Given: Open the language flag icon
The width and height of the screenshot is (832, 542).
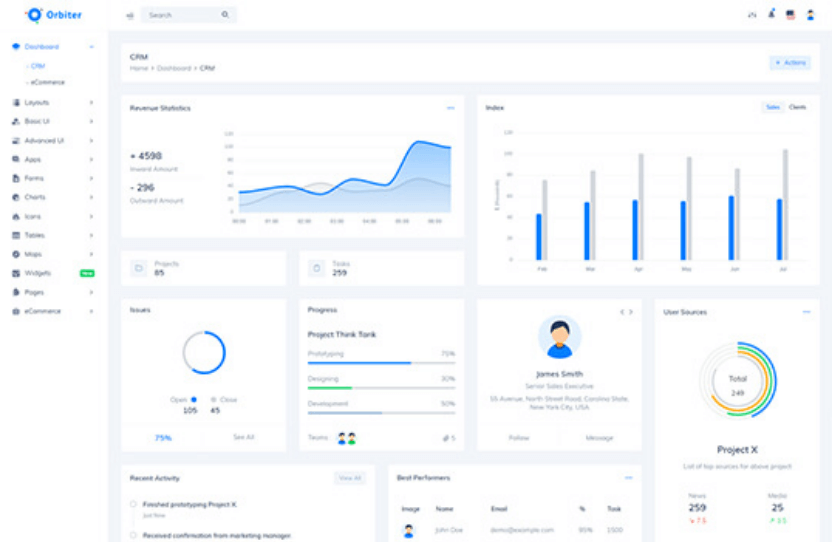Looking at the screenshot, I should coord(791,15).
